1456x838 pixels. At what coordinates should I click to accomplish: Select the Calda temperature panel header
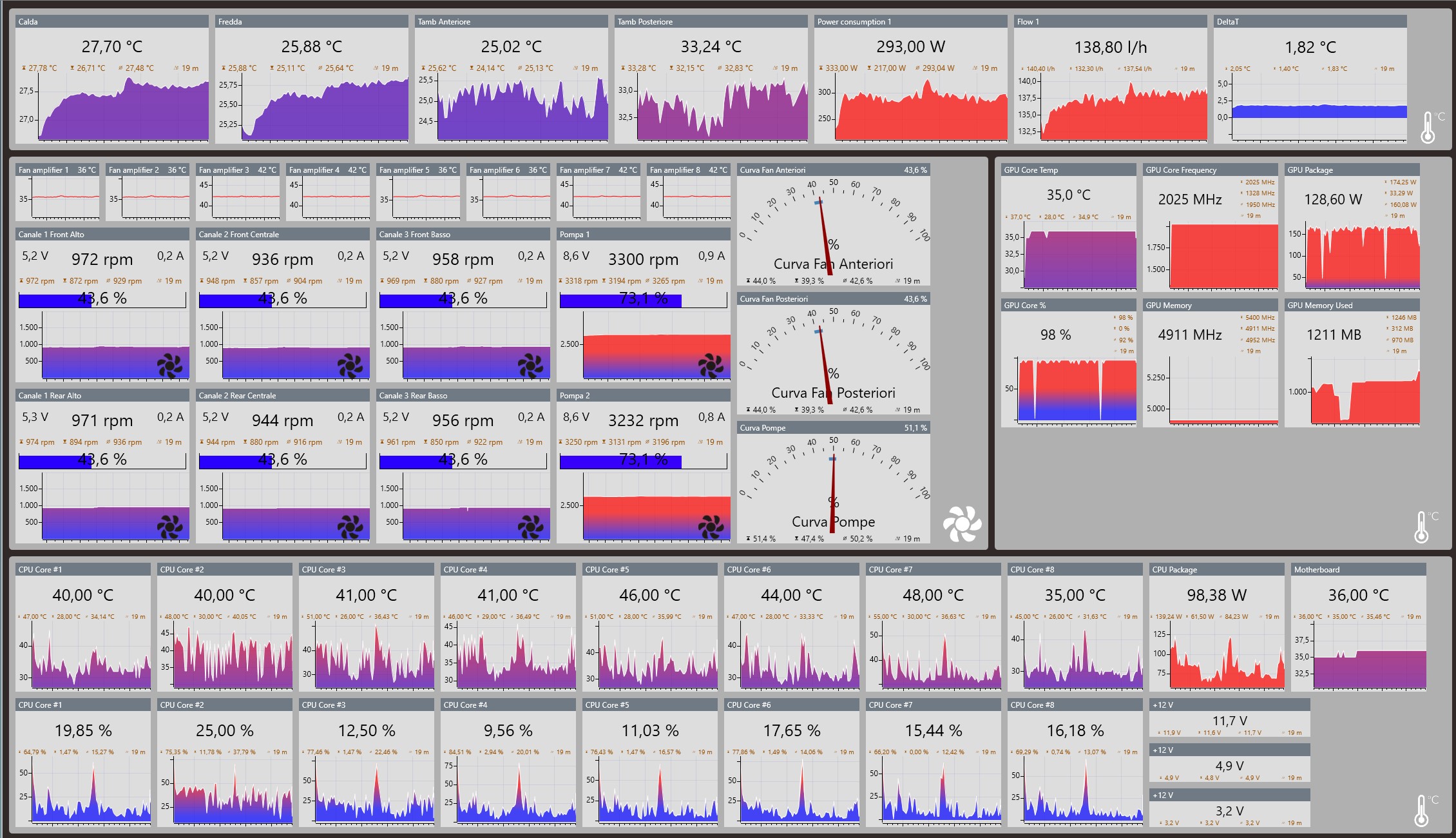[x=111, y=21]
